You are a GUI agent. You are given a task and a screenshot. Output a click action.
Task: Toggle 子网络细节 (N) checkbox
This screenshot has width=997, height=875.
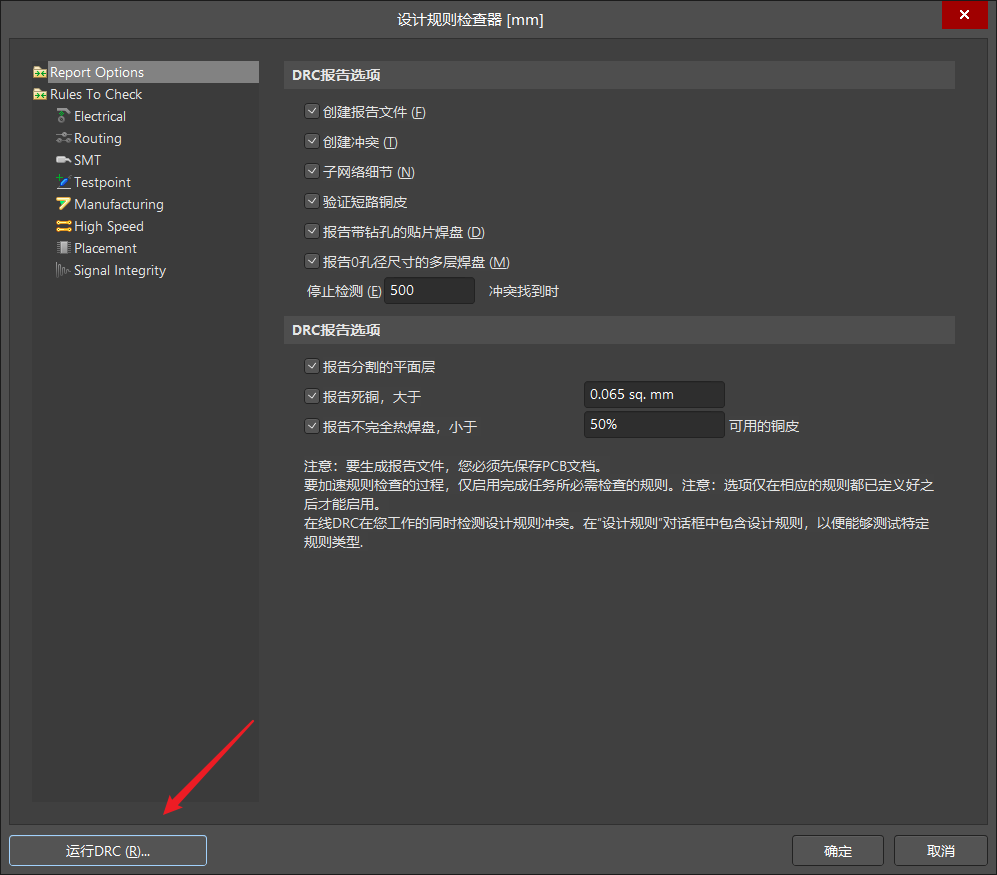point(312,172)
